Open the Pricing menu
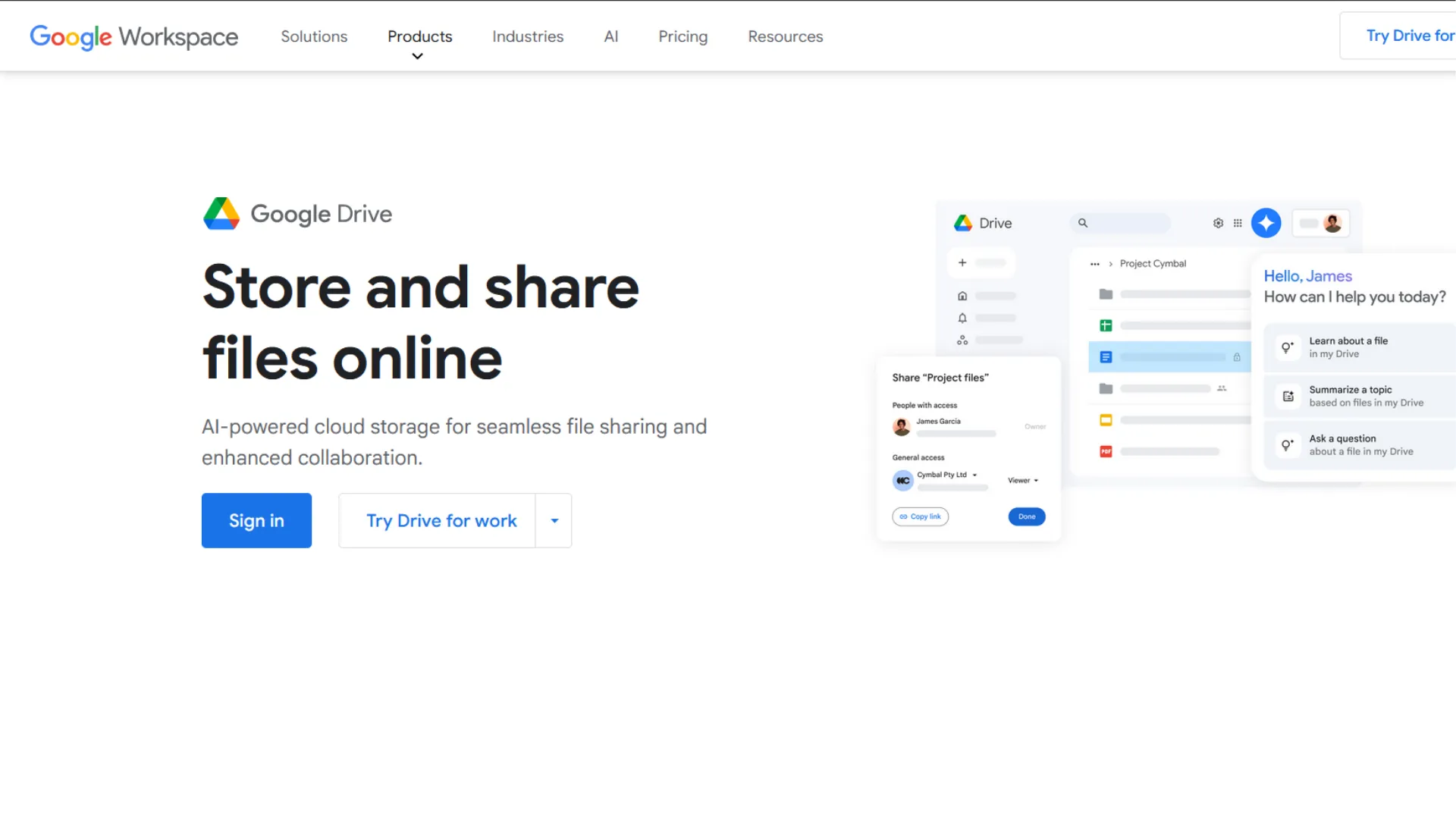This screenshot has width=1456, height=819. (682, 36)
